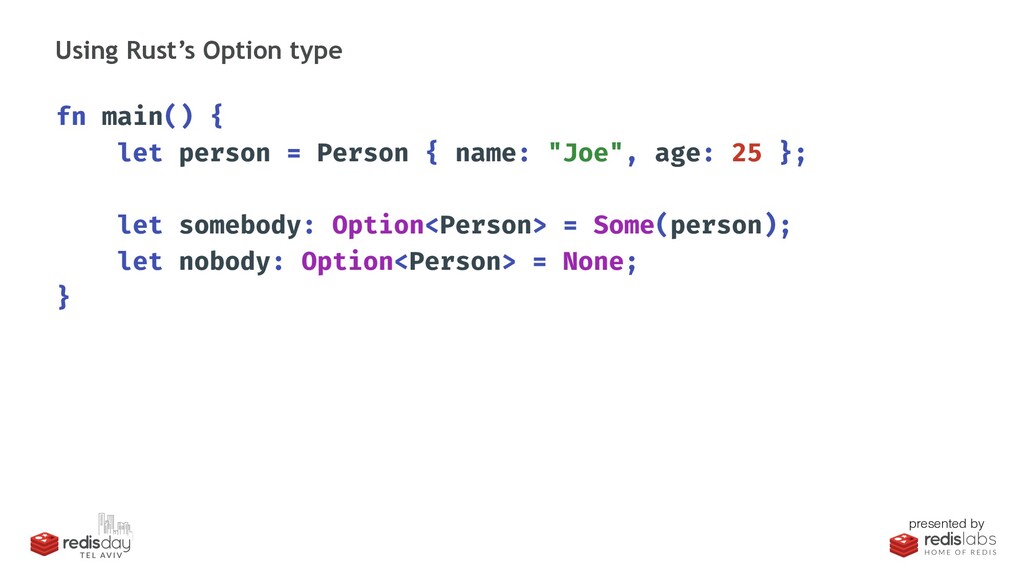
Task: Click the "nobody" variable name
Action: [x=225, y=262]
